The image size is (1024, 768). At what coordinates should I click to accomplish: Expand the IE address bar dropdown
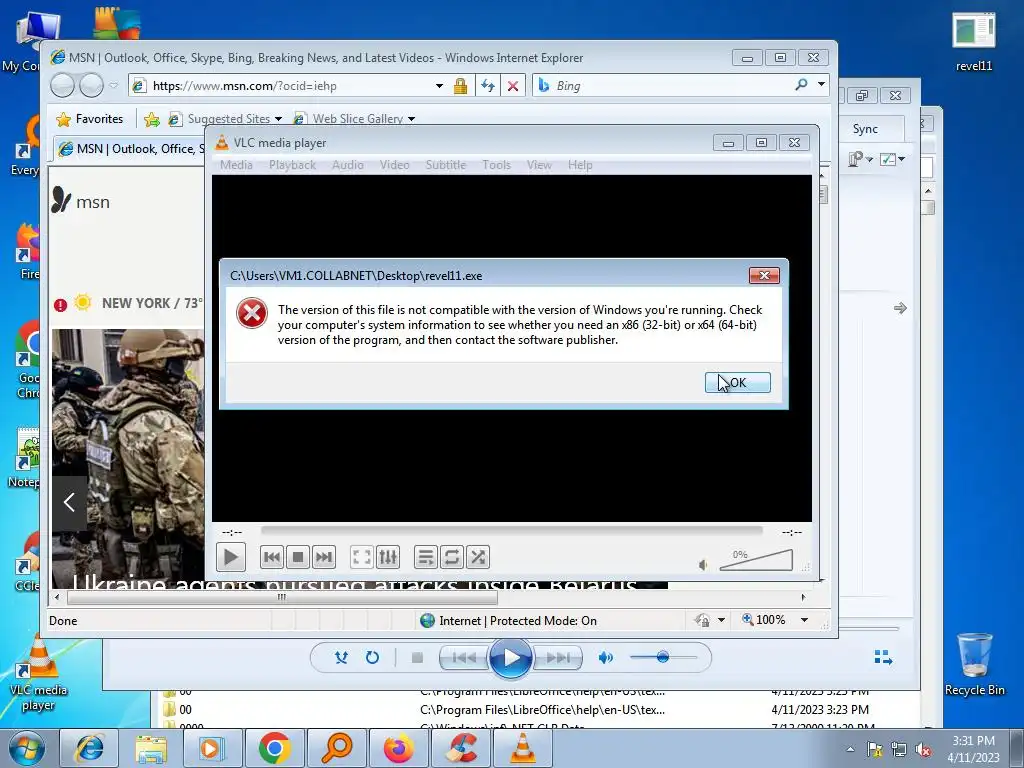(440, 86)
